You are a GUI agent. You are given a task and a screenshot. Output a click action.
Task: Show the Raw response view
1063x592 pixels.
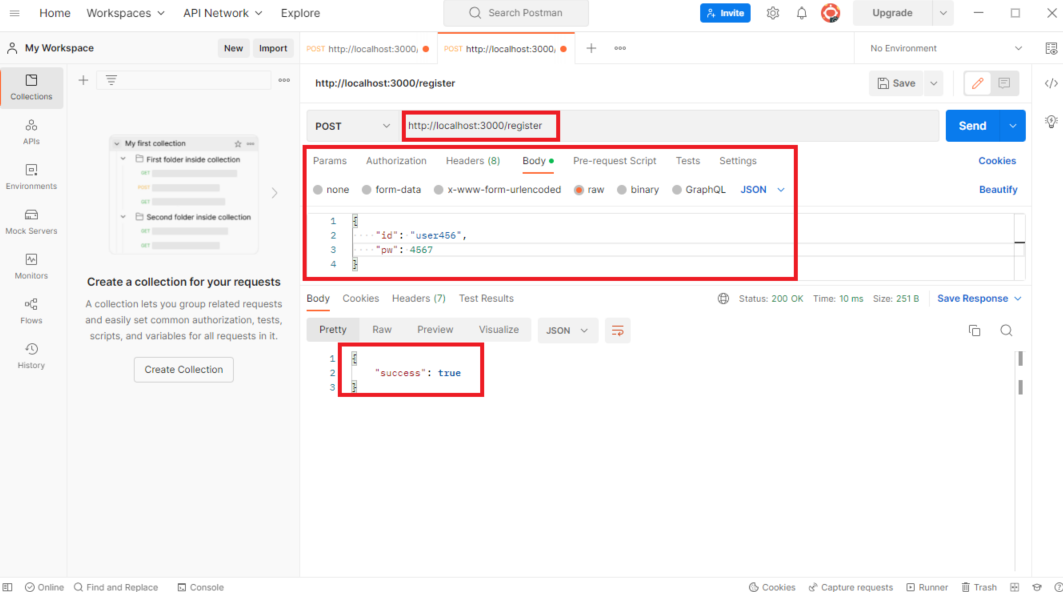pyautogui.click(x=382, y=330)
